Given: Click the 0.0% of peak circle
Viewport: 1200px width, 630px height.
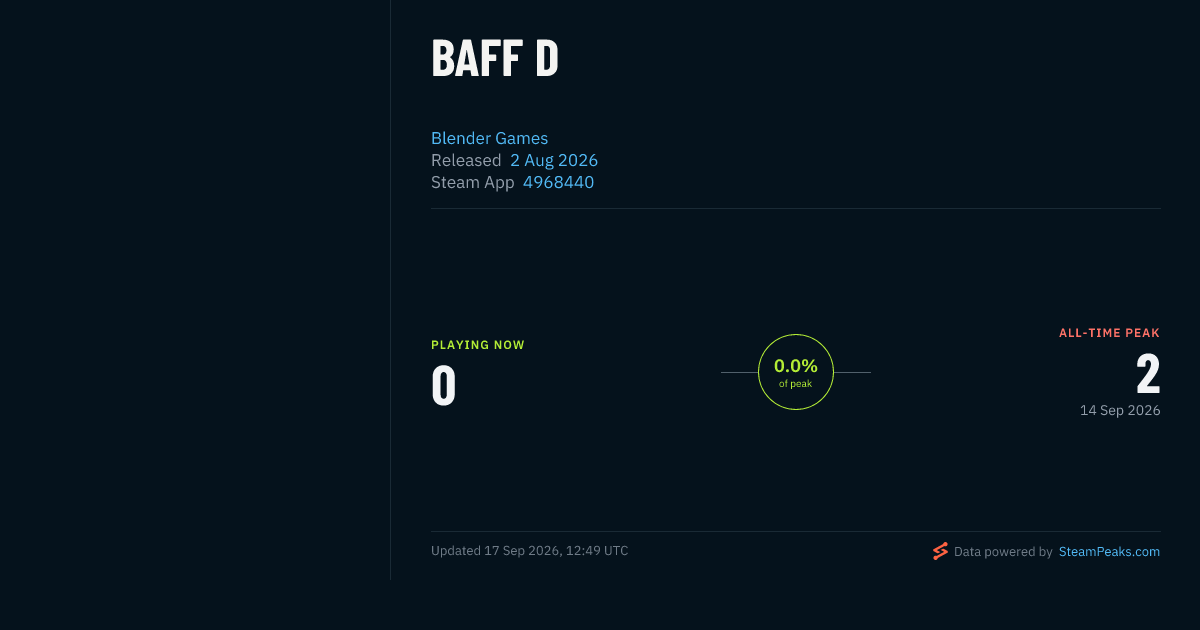Looking at the screenshot, I should 796,372.
